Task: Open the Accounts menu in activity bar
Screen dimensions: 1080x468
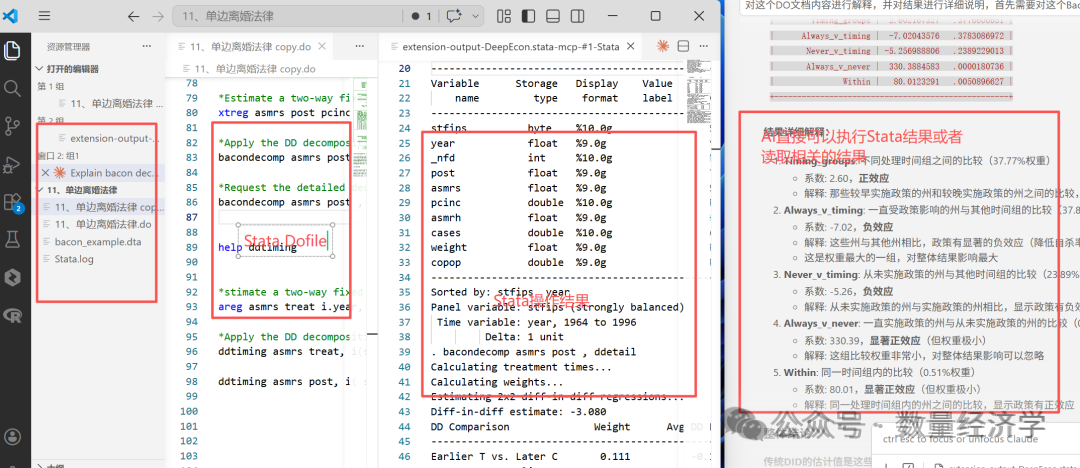Action: (x=12, y=436)
